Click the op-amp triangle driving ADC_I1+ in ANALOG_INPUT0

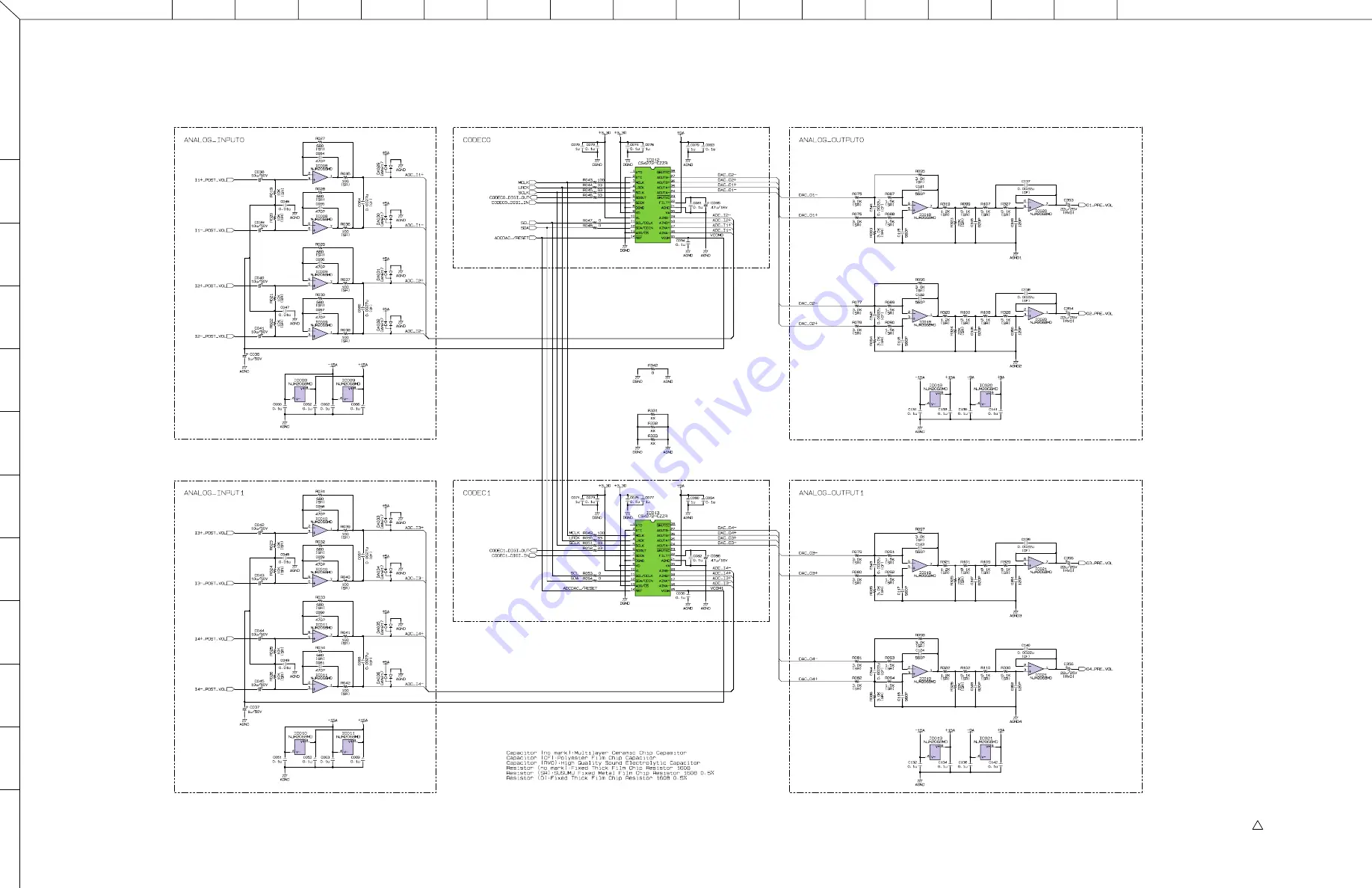pyautogui.click(x=319, y=177)
